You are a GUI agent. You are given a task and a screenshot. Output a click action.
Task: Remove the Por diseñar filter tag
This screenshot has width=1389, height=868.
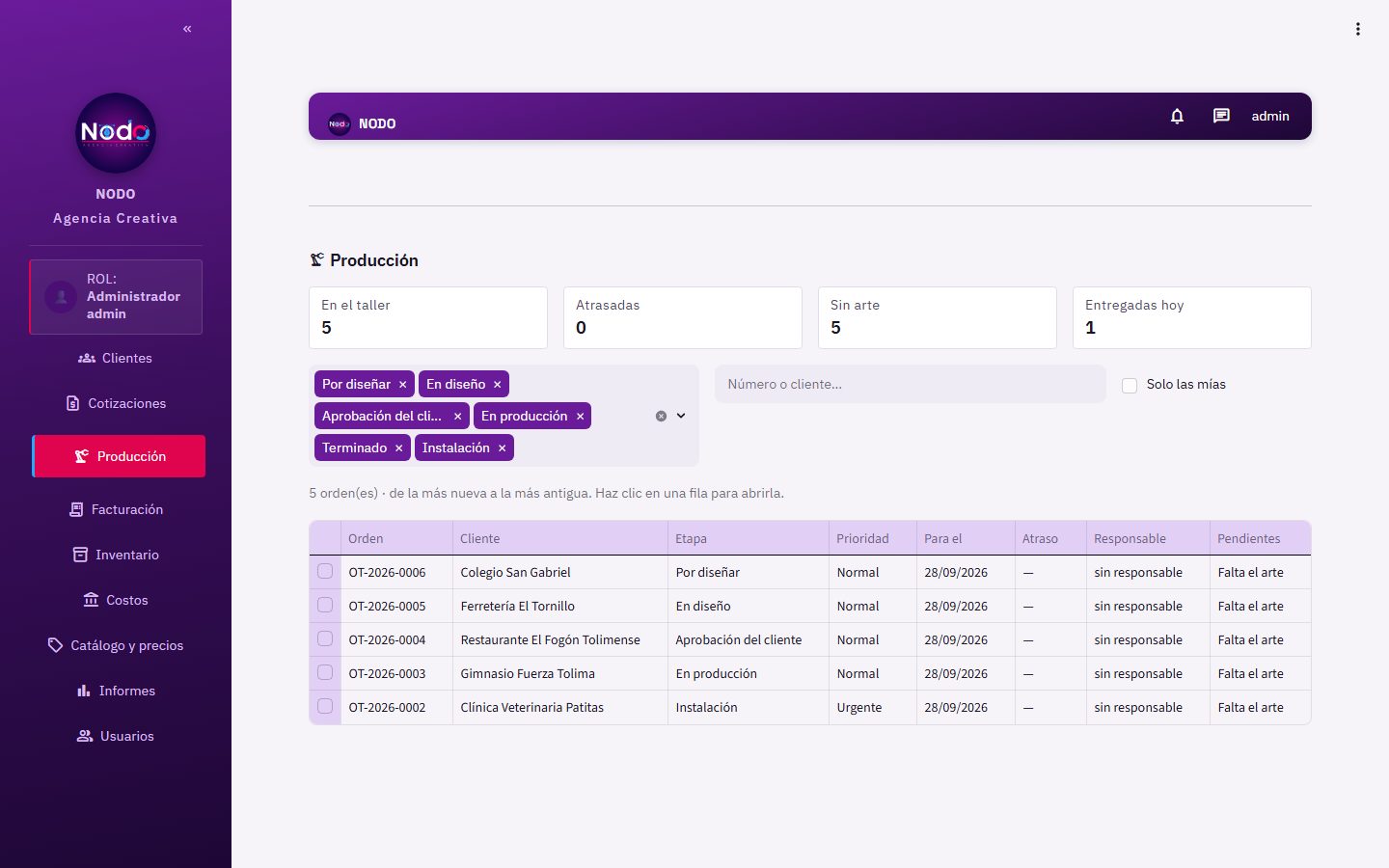point(402,385)
